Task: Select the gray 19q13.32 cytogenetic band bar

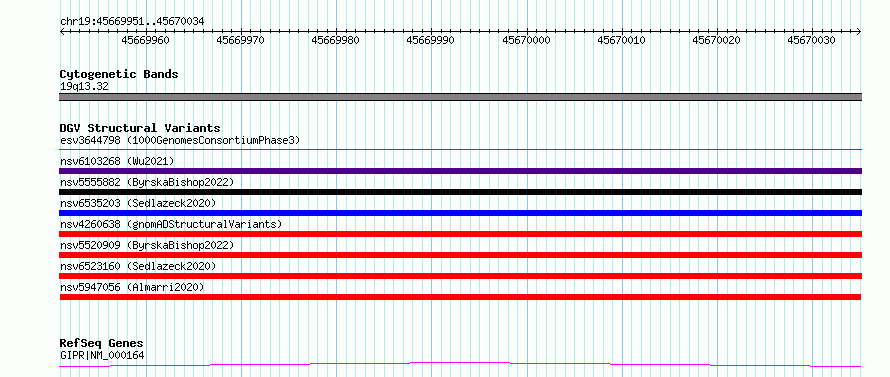Action: pos(460,97)
